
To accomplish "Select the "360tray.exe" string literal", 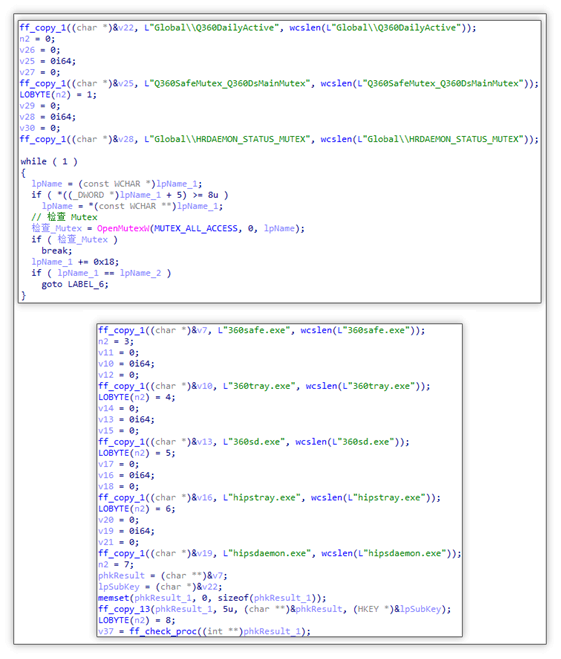I will (x=259, y=386).
